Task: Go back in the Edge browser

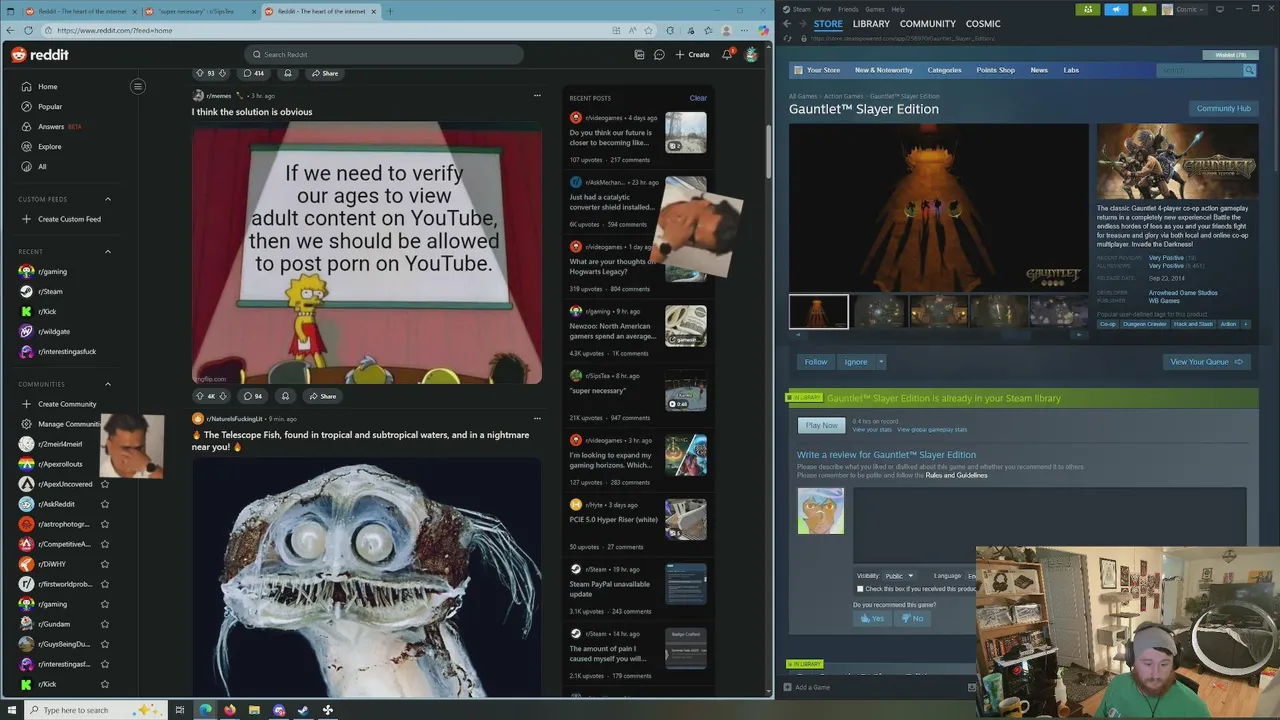Action: [x=10, y=30]
